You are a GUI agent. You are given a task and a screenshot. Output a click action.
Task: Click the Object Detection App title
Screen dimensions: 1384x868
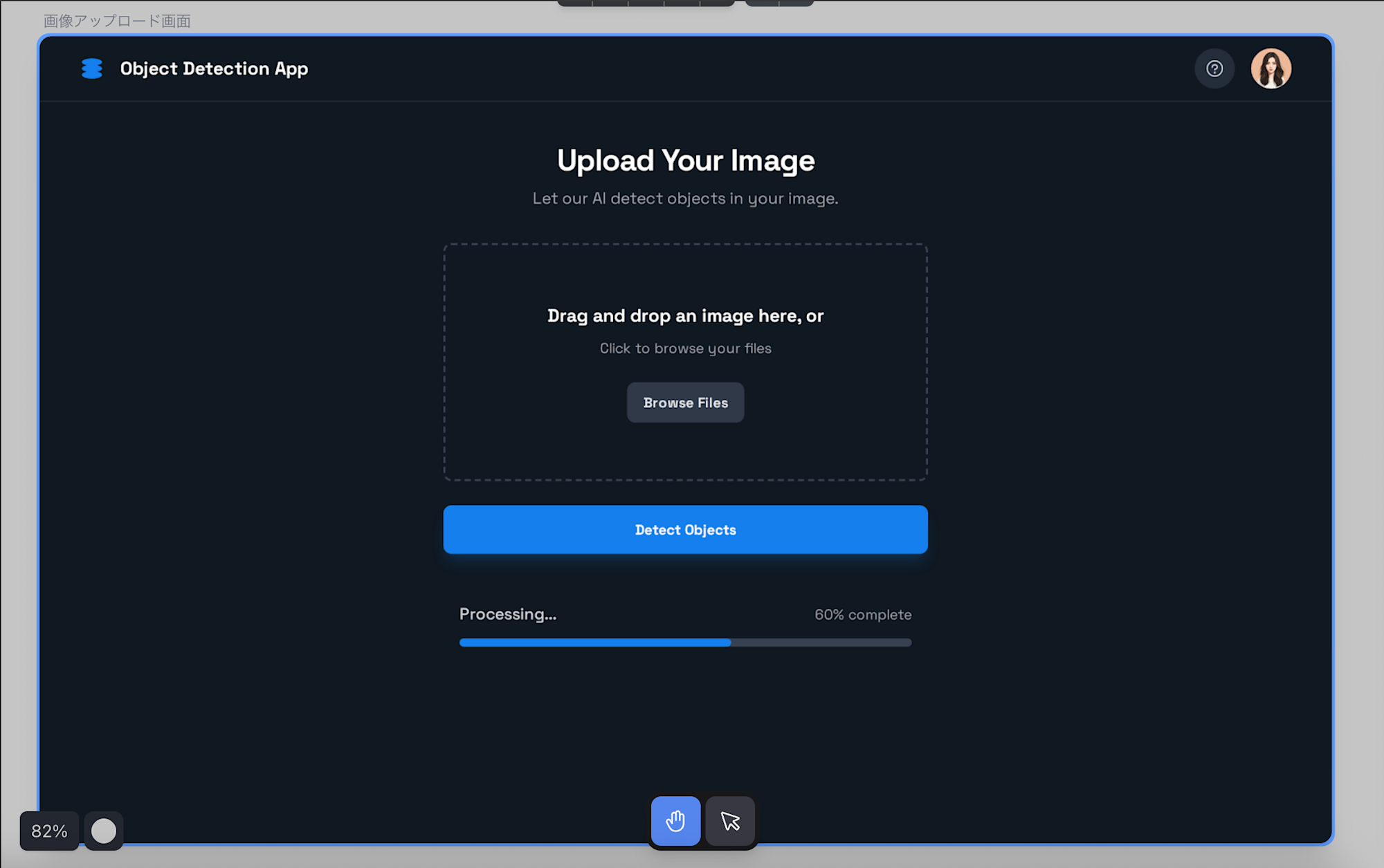click(x=214, y=68)
